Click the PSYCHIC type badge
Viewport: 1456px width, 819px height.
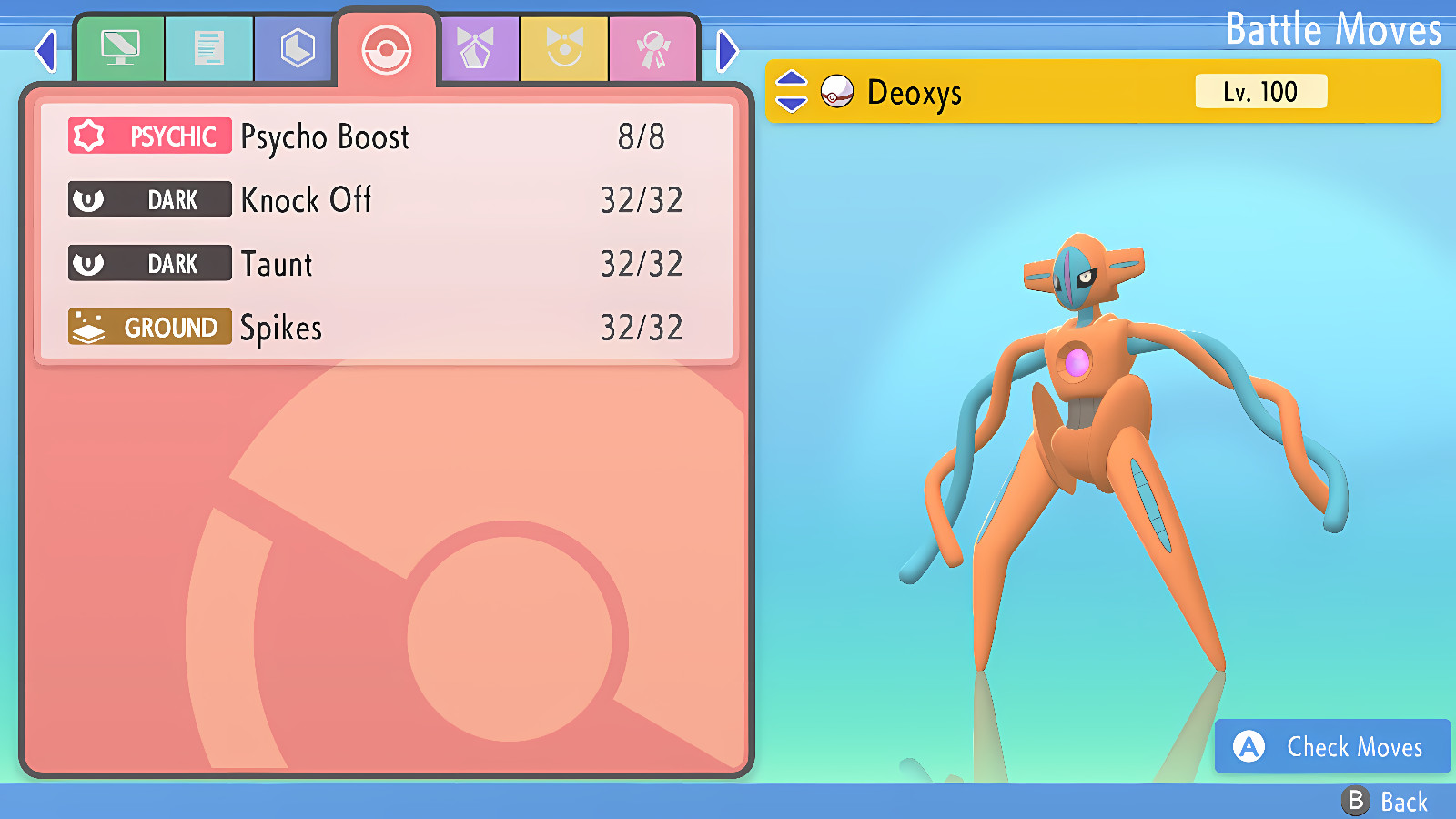[150, 136]
